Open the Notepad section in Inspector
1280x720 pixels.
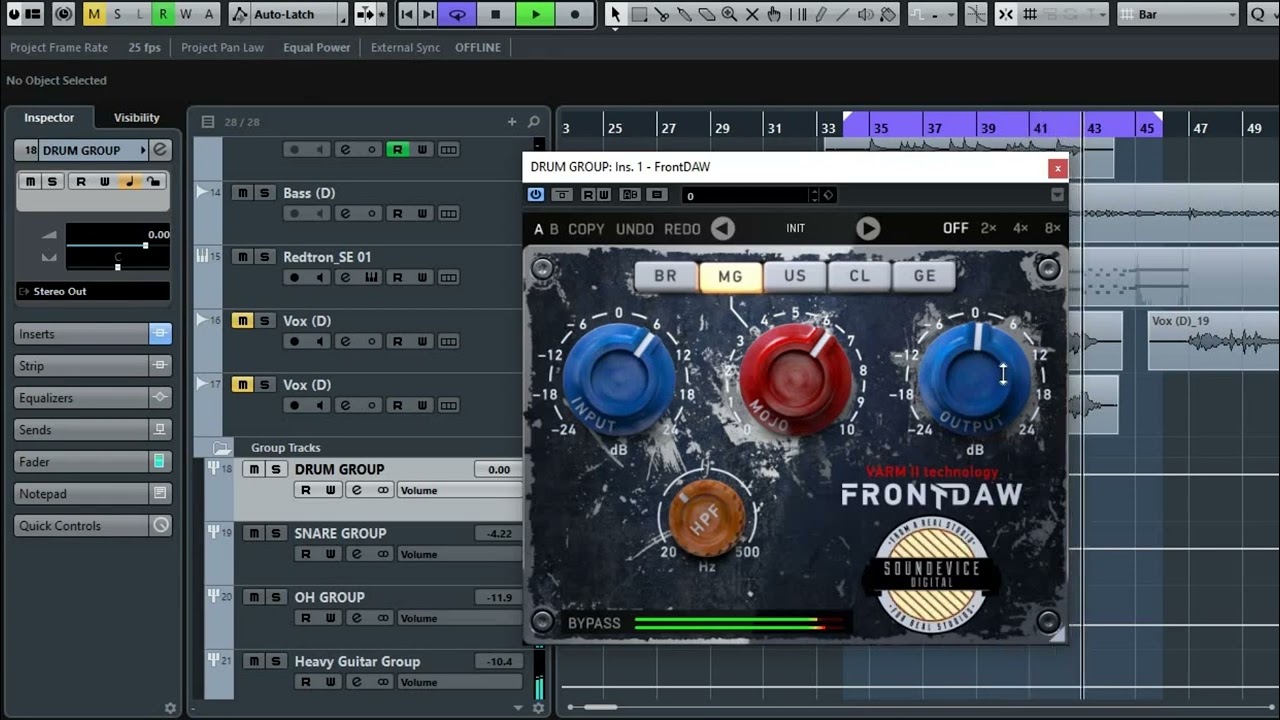[x=92, y=494]
